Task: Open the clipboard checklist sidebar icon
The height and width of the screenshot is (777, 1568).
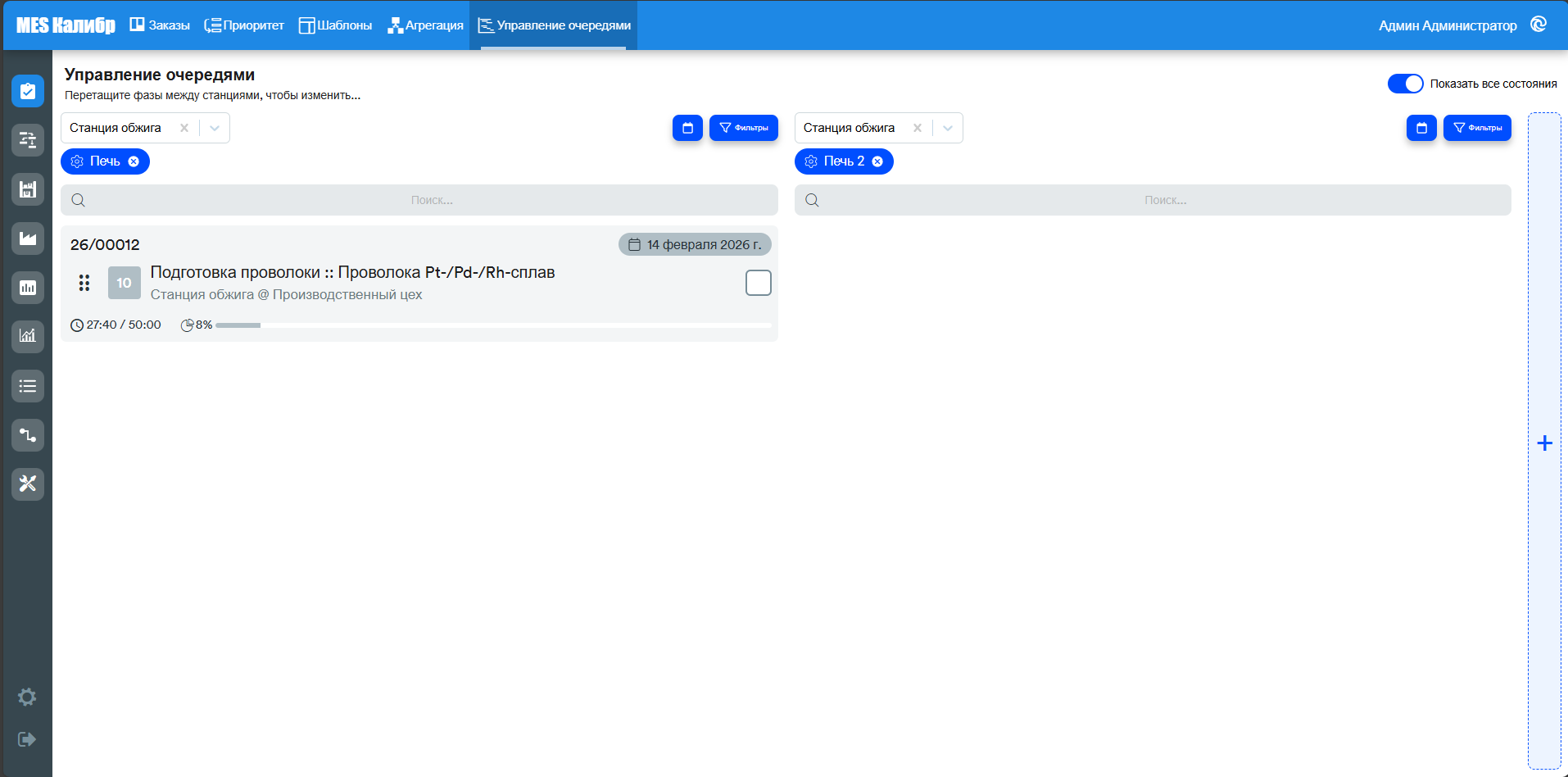Action: point(28,91)
